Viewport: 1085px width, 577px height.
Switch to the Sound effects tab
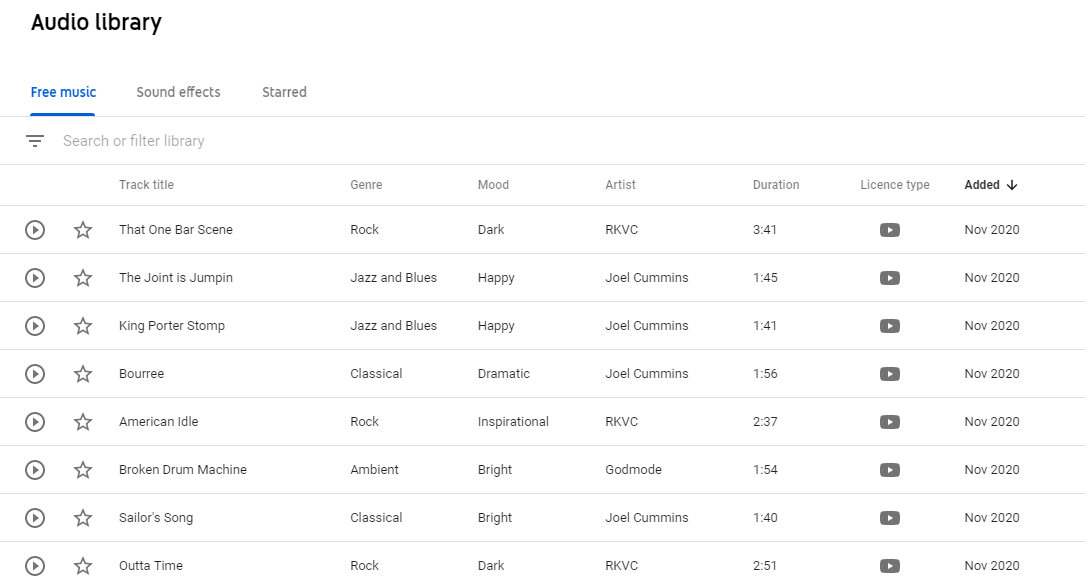[x=178, y=92]
